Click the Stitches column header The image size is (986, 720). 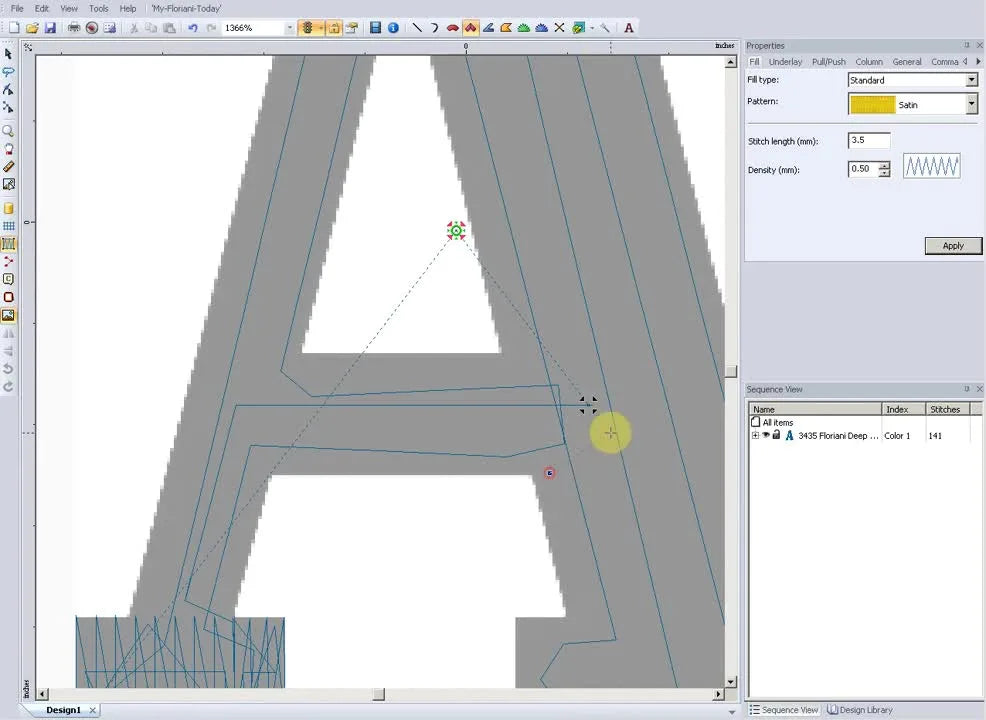(x=947, y=409)
